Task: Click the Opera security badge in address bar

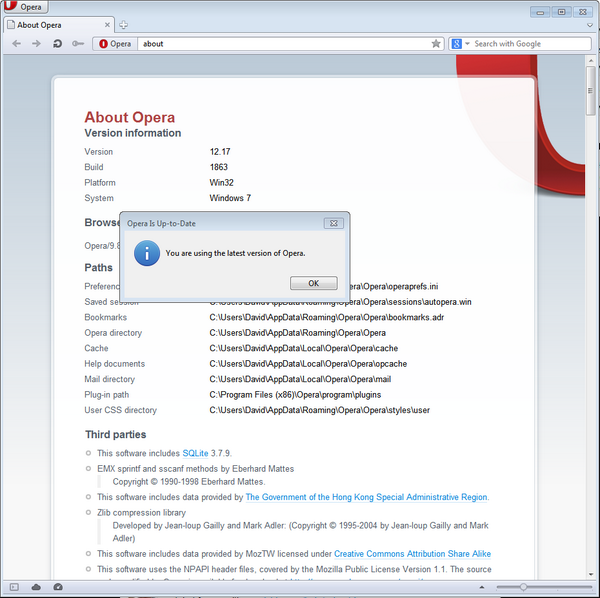Action: tap(115, 44)
